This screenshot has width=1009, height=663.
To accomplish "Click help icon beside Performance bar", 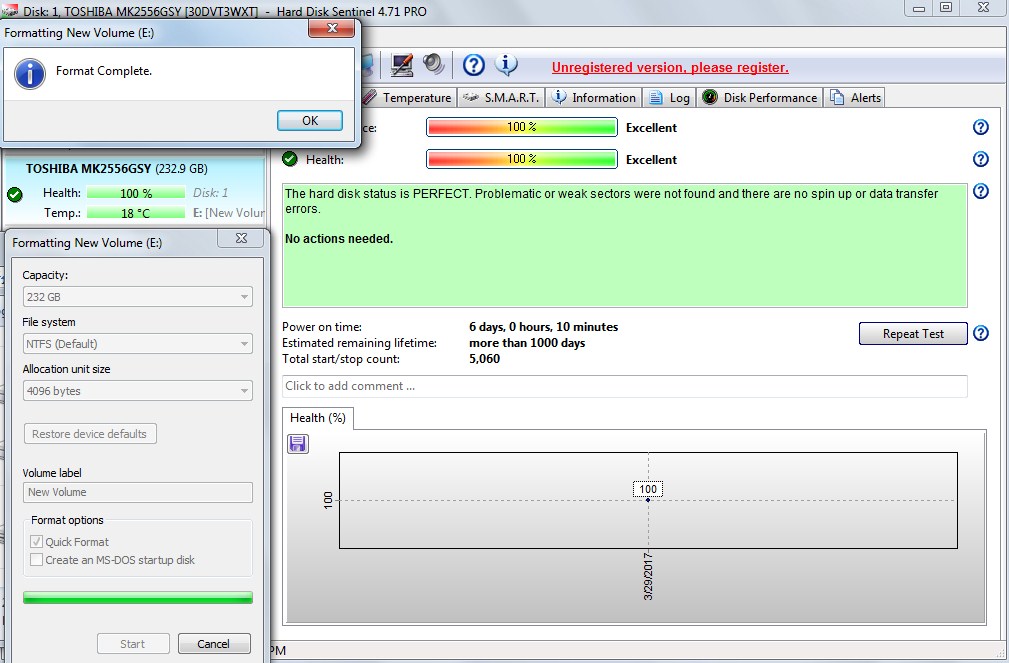I will tap(981, 127).
